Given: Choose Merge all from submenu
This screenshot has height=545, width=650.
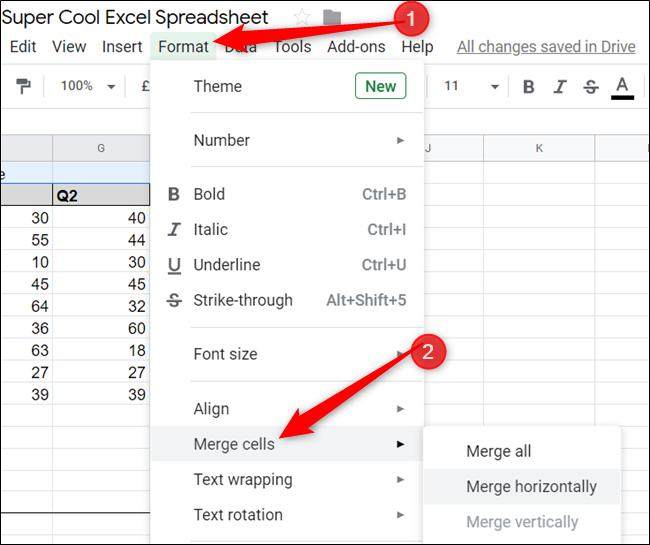Looking at the screenshot, I should pos(522,451).
